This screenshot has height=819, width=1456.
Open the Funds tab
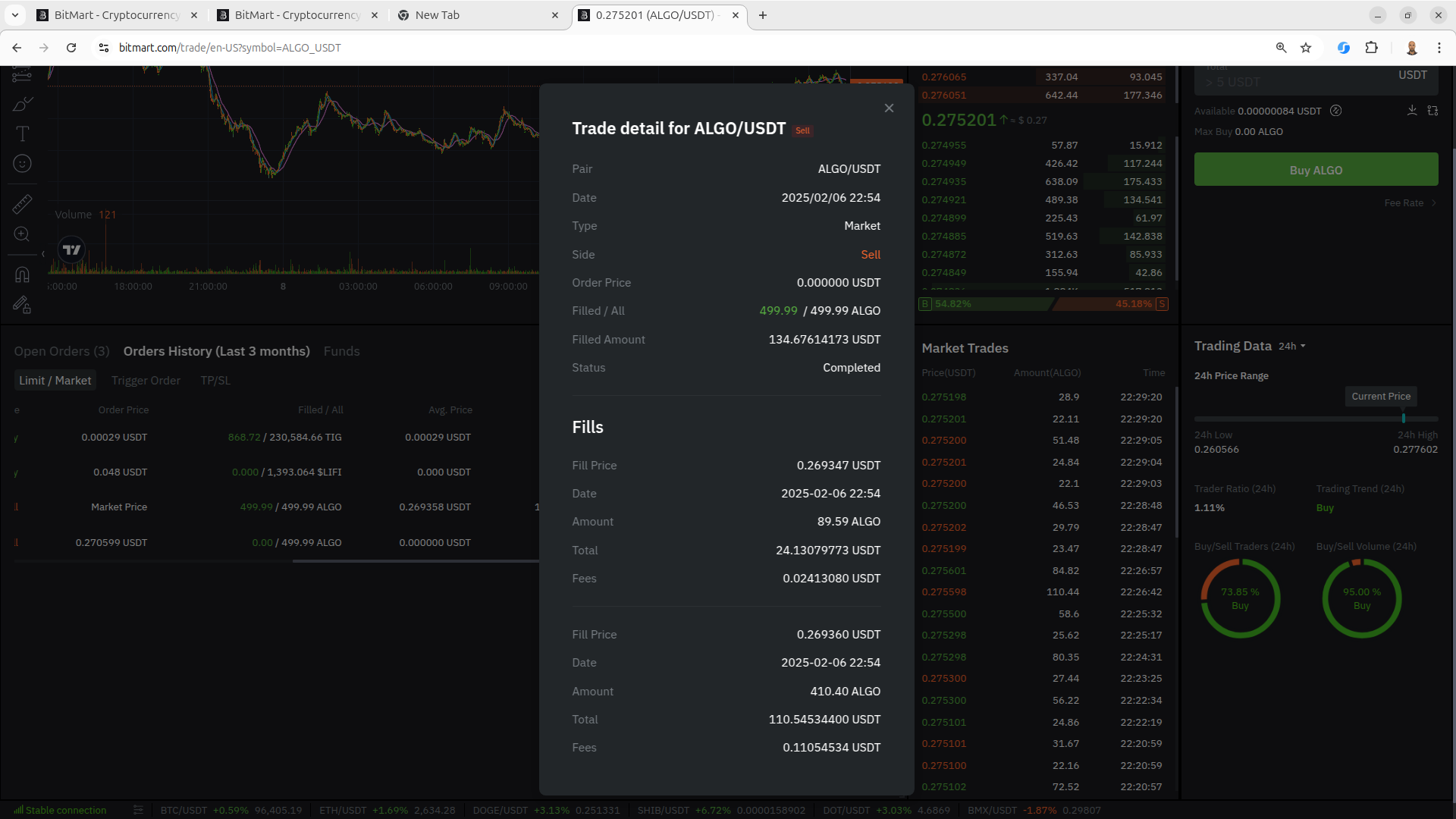341,351
